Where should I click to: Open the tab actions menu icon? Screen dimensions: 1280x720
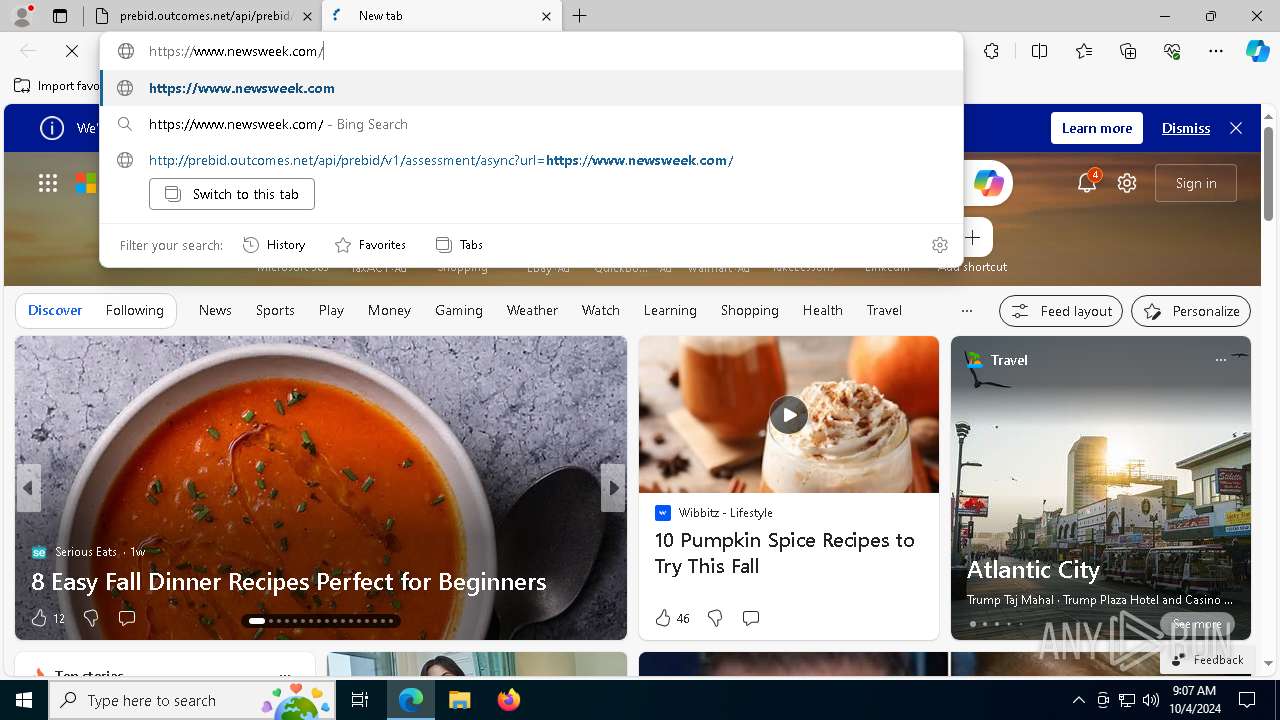pyautogui.click(x=60, y=16)
